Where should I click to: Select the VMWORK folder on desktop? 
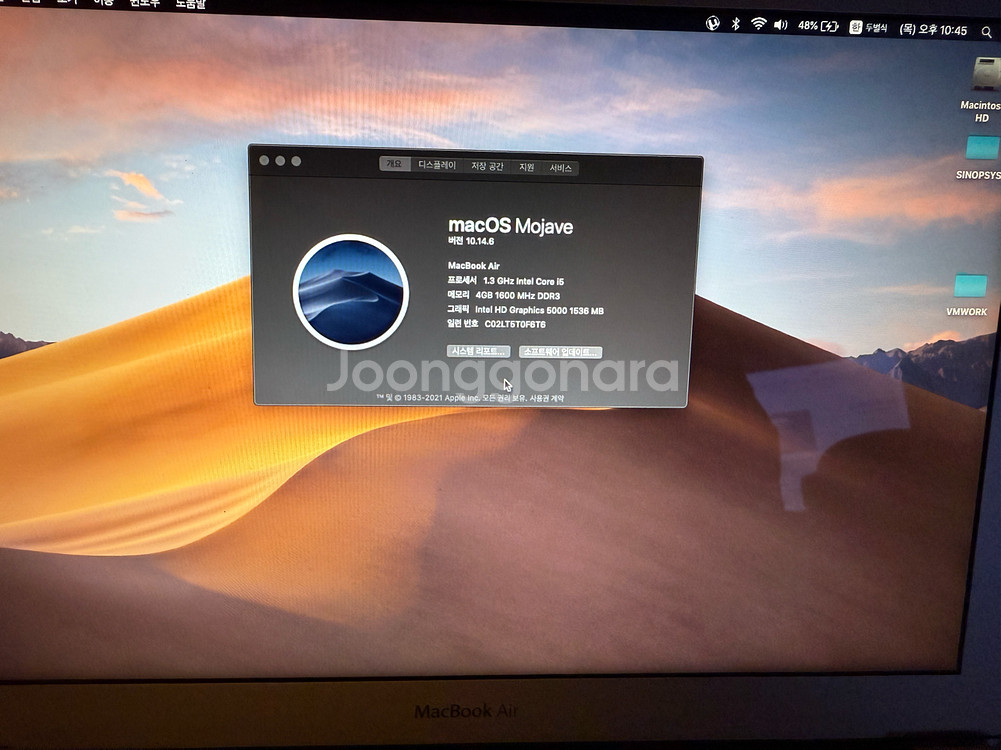pyautogui.click(x=969, y=286)
